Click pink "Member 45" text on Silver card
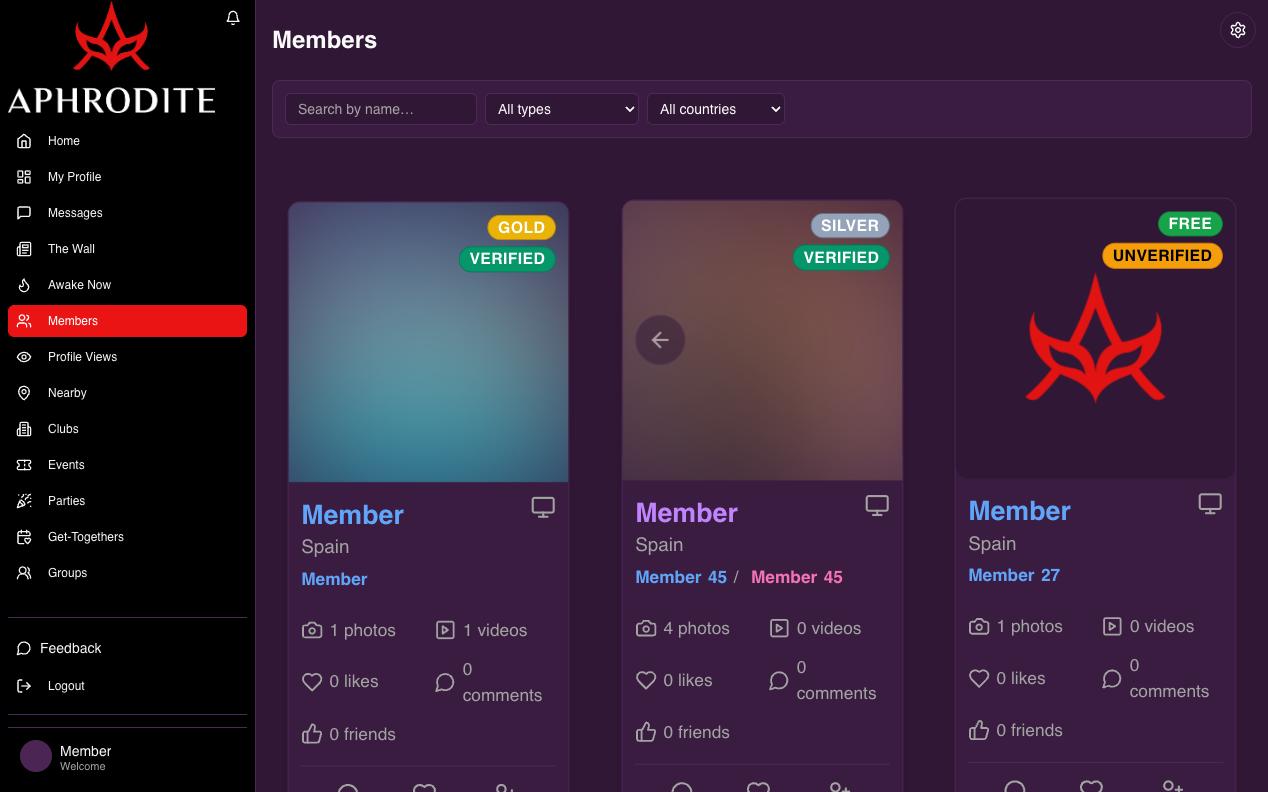1268x792 pixels. point(797,577)
